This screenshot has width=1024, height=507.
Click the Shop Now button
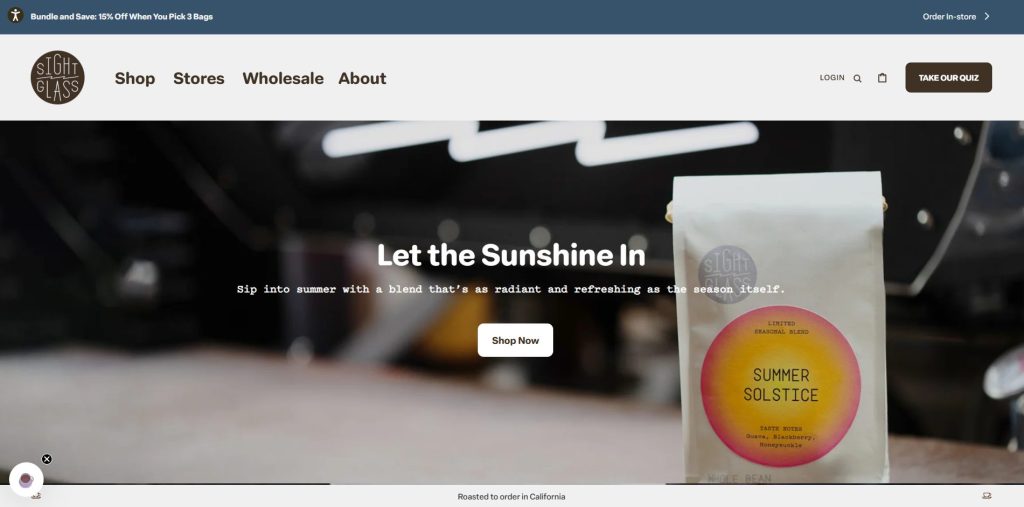pos(515,340)
